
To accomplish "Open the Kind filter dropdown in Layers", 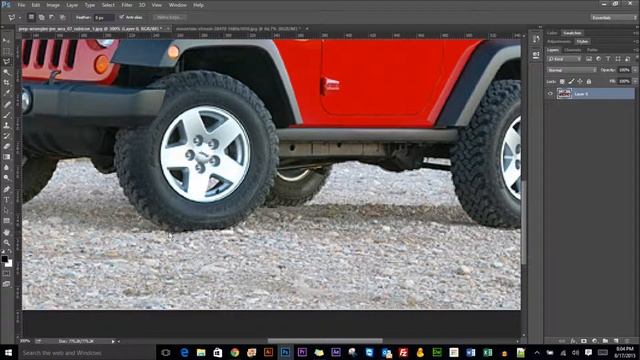I will coord(564,59).
